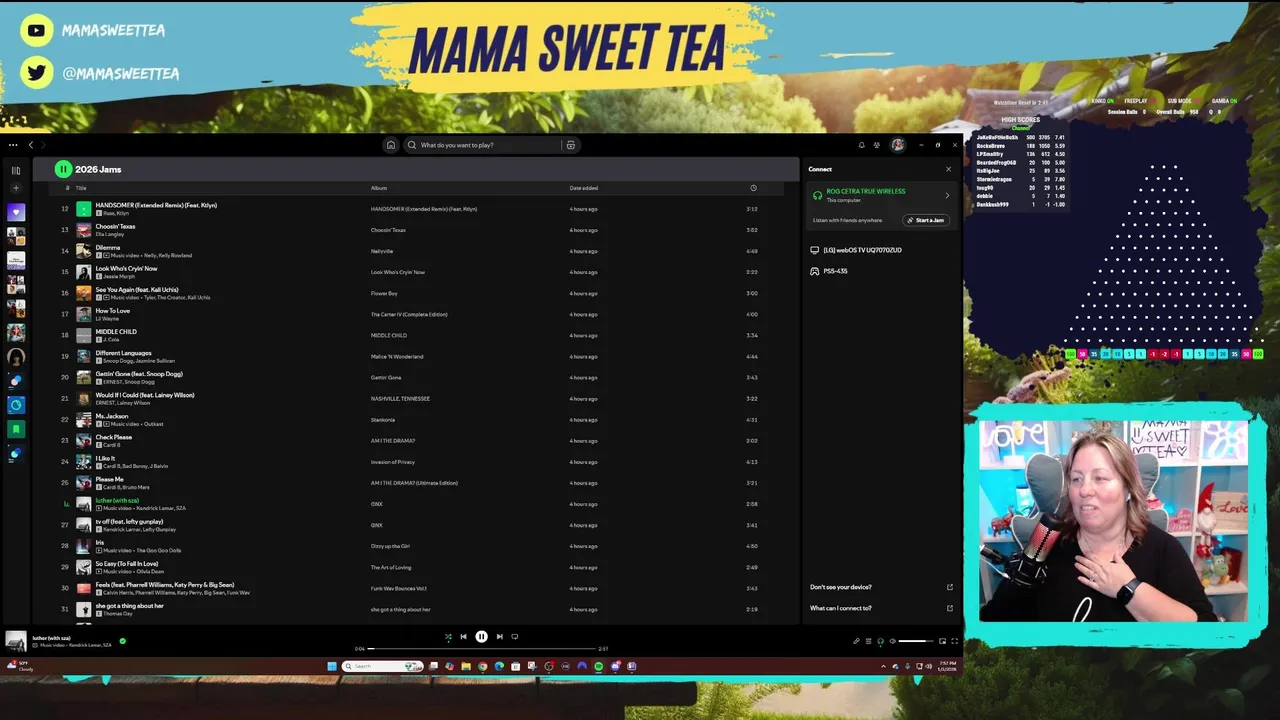Image resolution: width=1280 pixels, height=720 pixels.
Task: Open the queue icon
Action: [868, 641]
